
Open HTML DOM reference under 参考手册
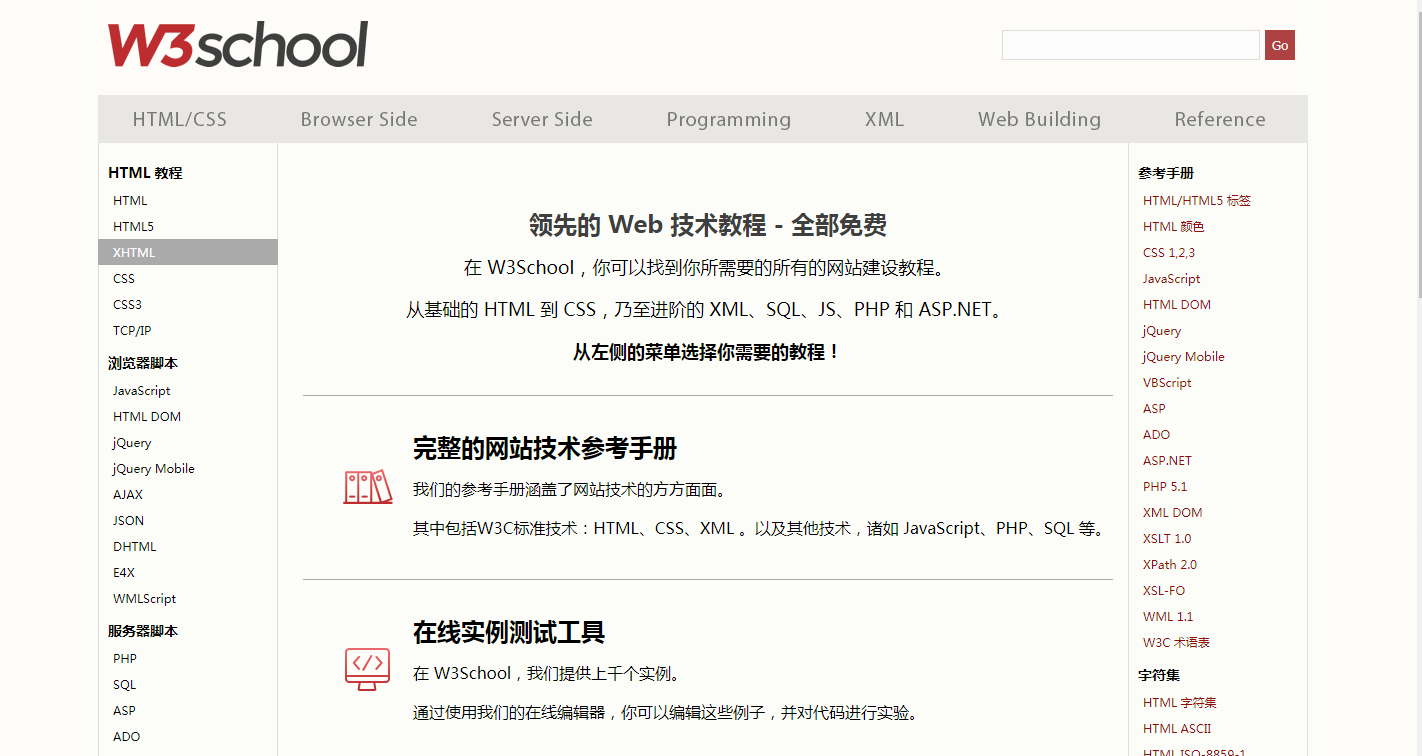(x=1177, y=305)
